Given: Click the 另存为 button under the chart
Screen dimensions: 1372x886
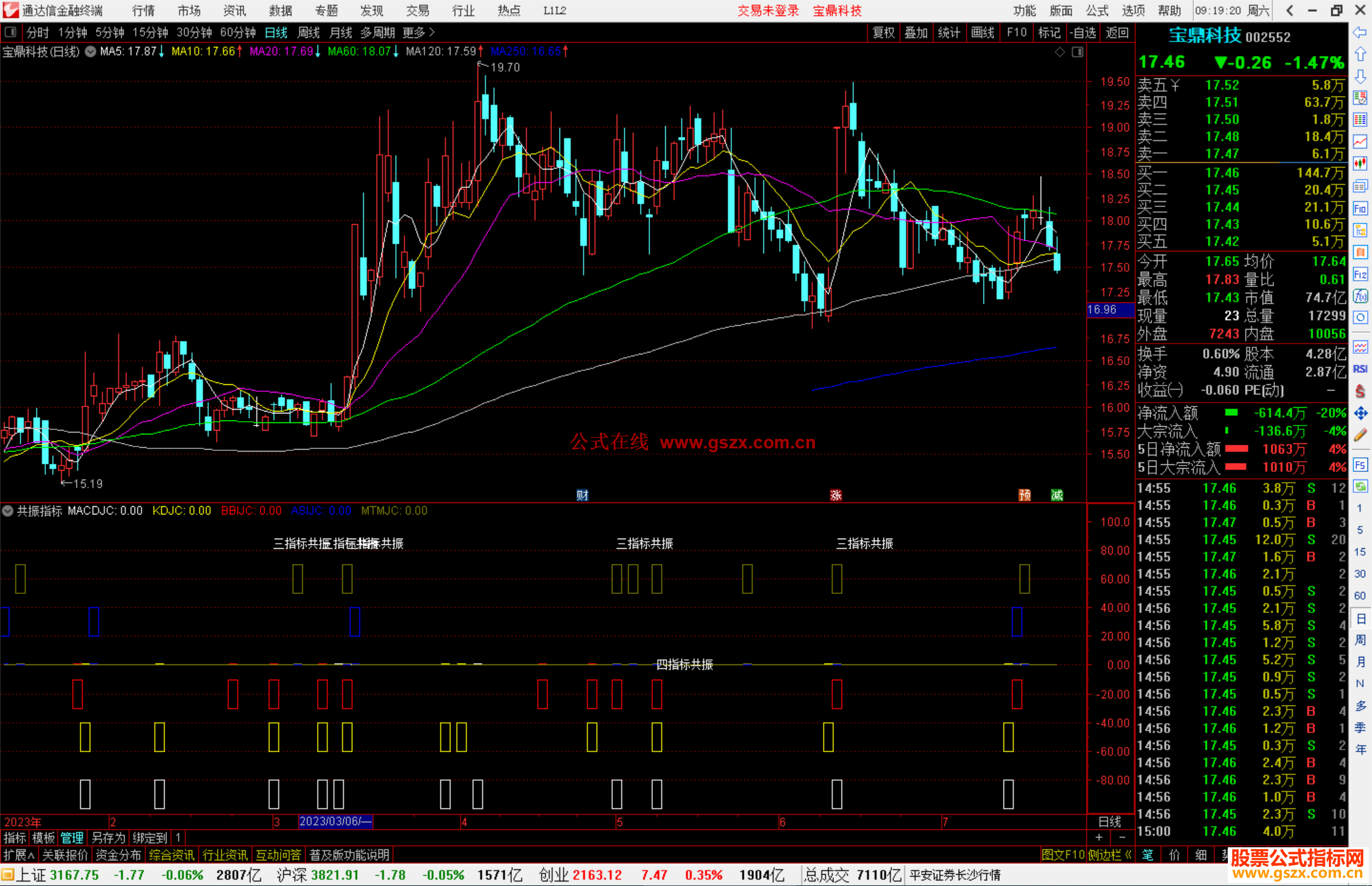Looking at the screenshot, I should (x=108, y=838).
